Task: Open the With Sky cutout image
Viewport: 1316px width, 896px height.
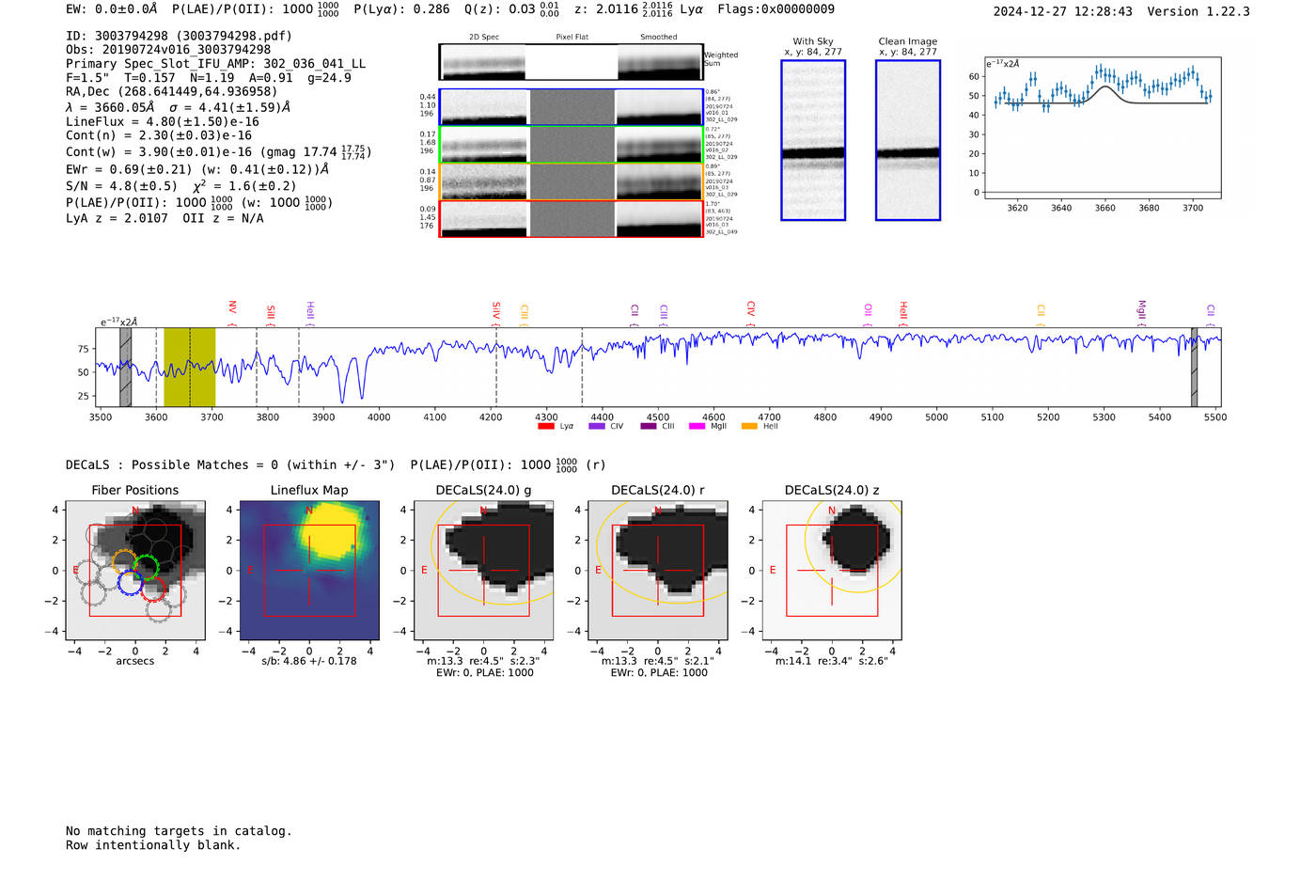Action: coord(813,140)
